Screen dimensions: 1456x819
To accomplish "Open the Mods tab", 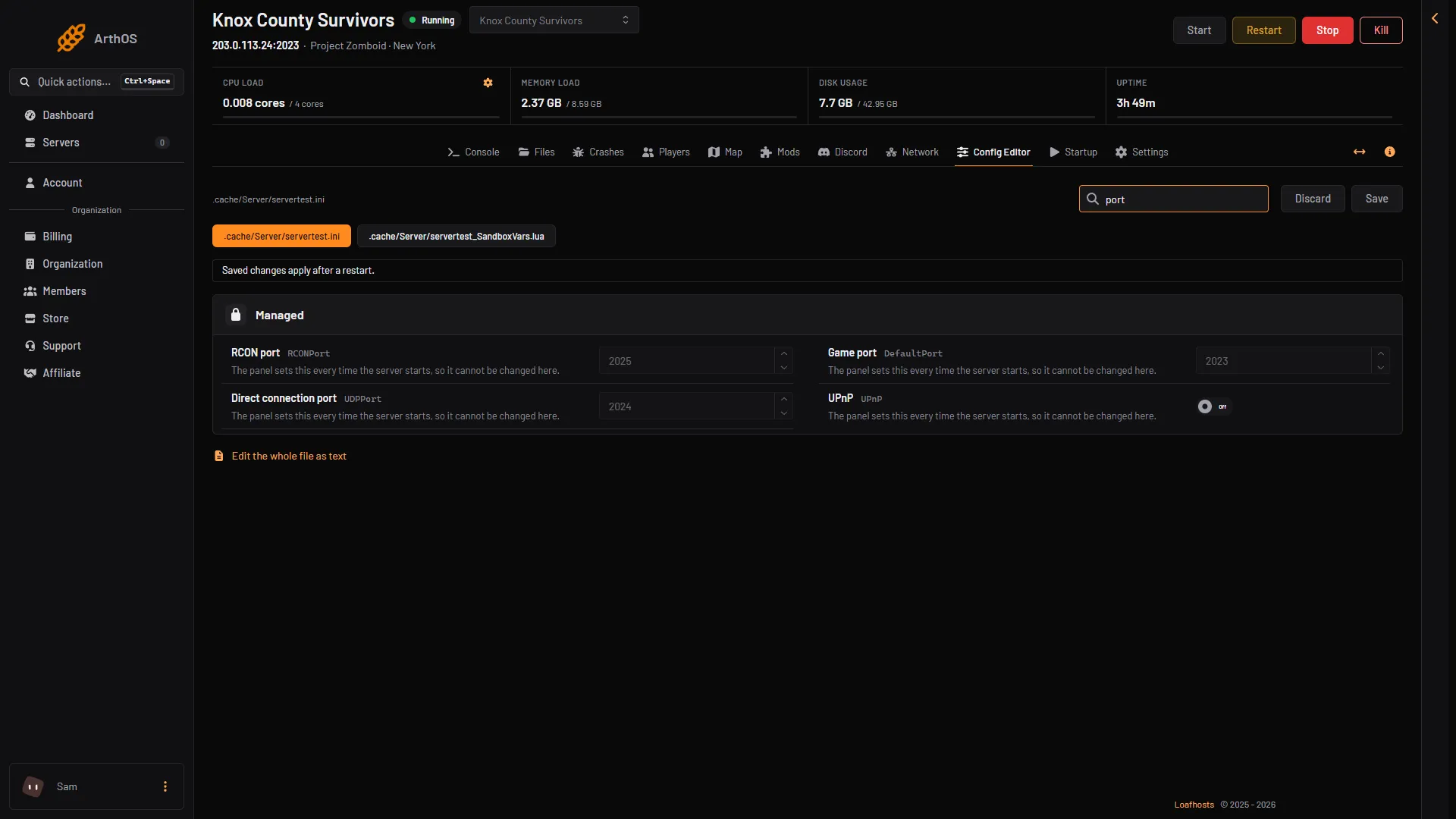I will [x=780, y=152].
